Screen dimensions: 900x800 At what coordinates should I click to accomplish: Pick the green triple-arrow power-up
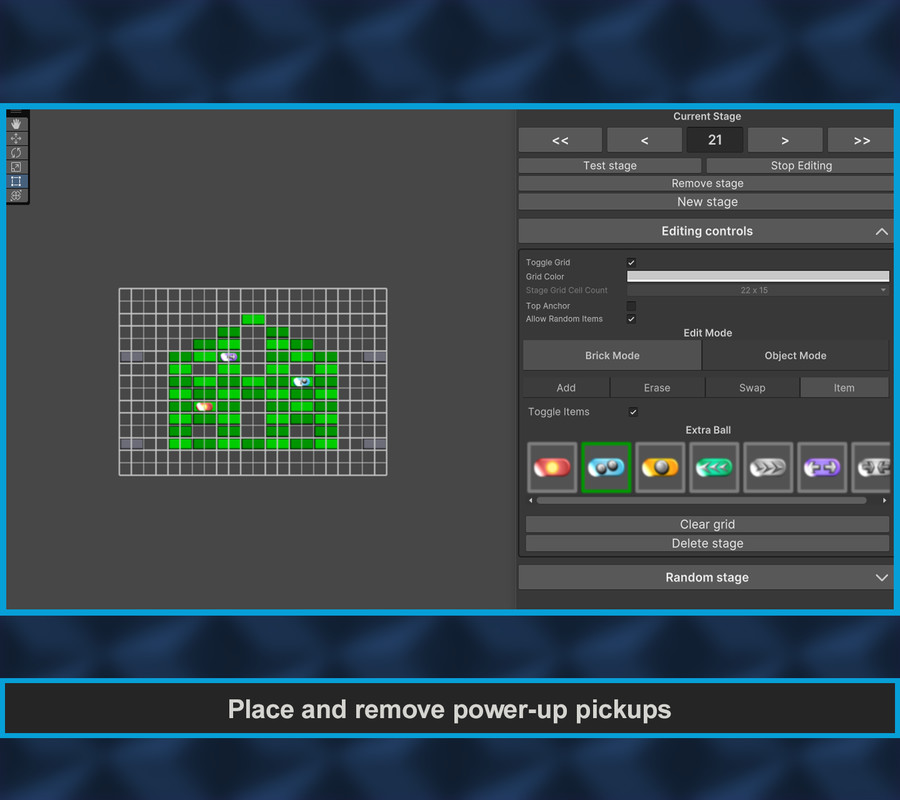click(714, 467)
